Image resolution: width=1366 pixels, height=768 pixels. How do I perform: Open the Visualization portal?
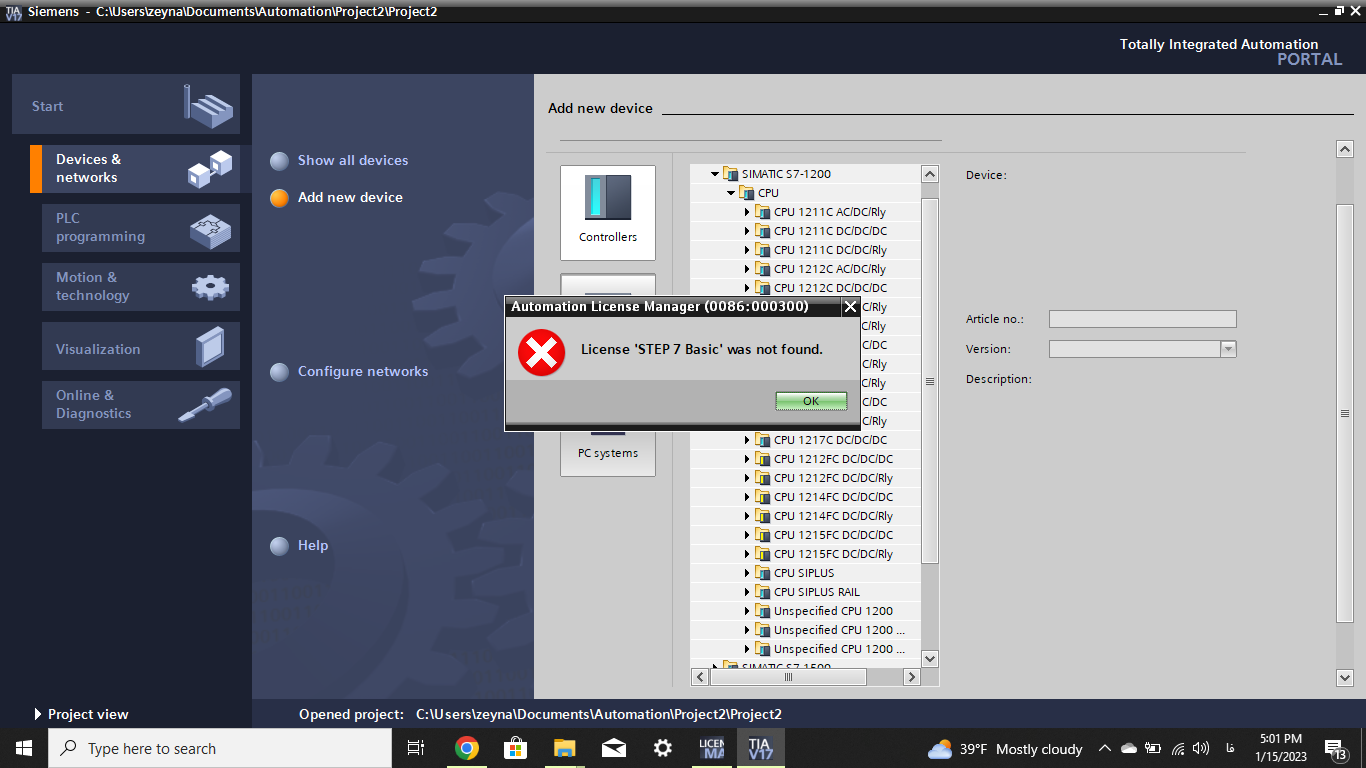click(141, 346)
